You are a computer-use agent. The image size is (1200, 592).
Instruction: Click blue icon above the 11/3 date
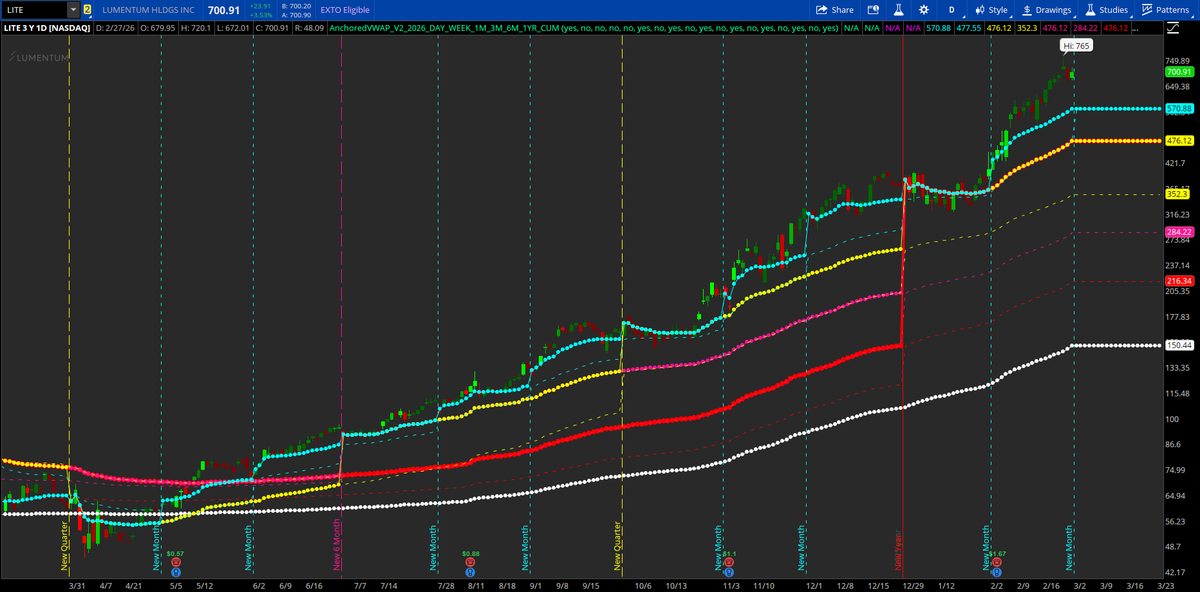730,573
